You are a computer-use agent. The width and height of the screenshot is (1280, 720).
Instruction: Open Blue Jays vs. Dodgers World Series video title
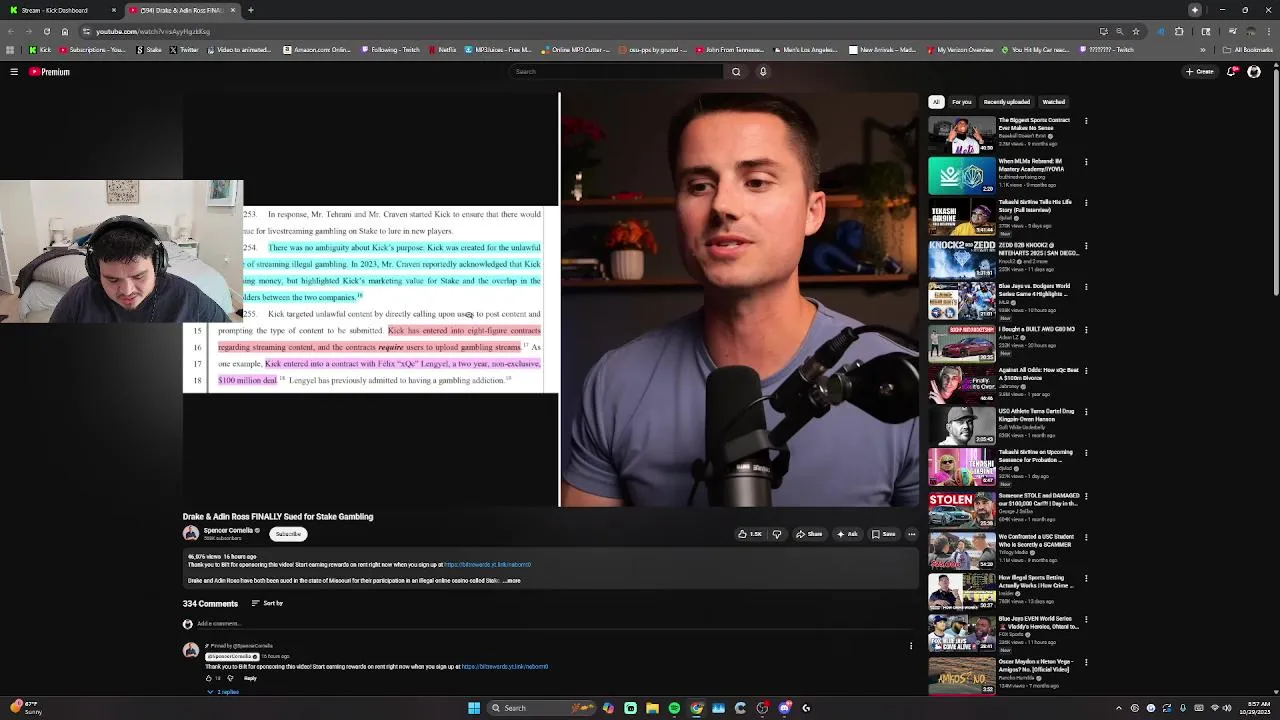pos(1035,290)
